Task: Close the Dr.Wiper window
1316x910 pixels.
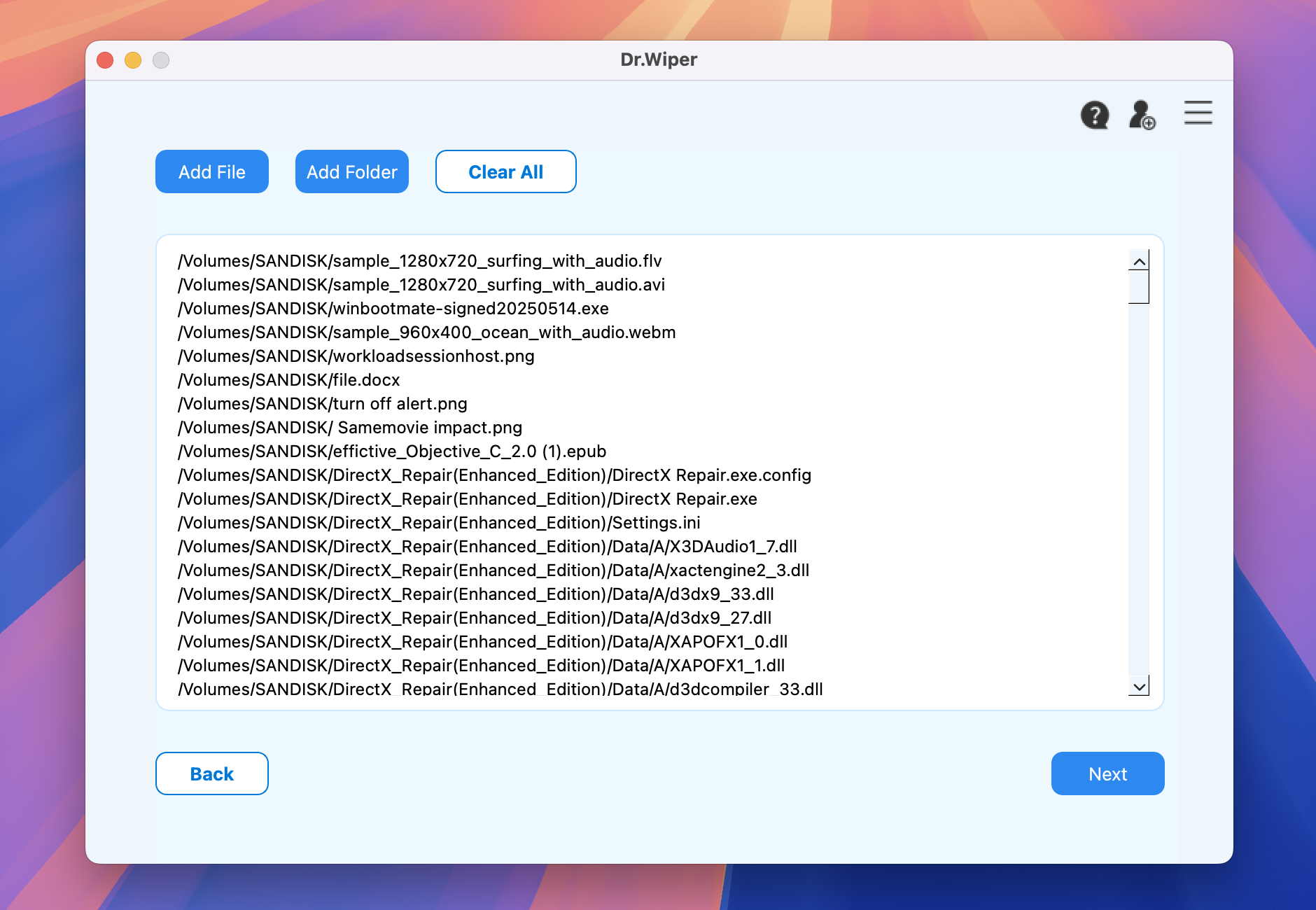Action: (105, 60)
